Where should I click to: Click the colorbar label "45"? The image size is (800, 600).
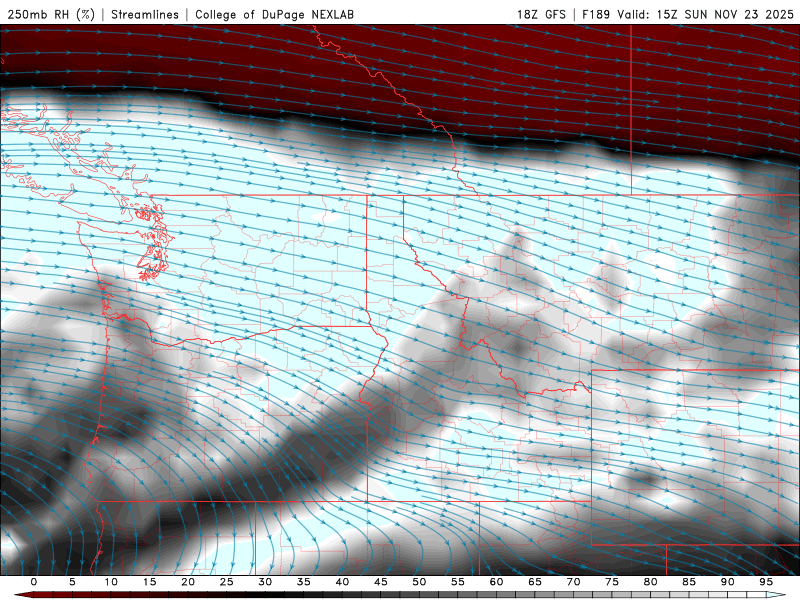pos(381,582)
